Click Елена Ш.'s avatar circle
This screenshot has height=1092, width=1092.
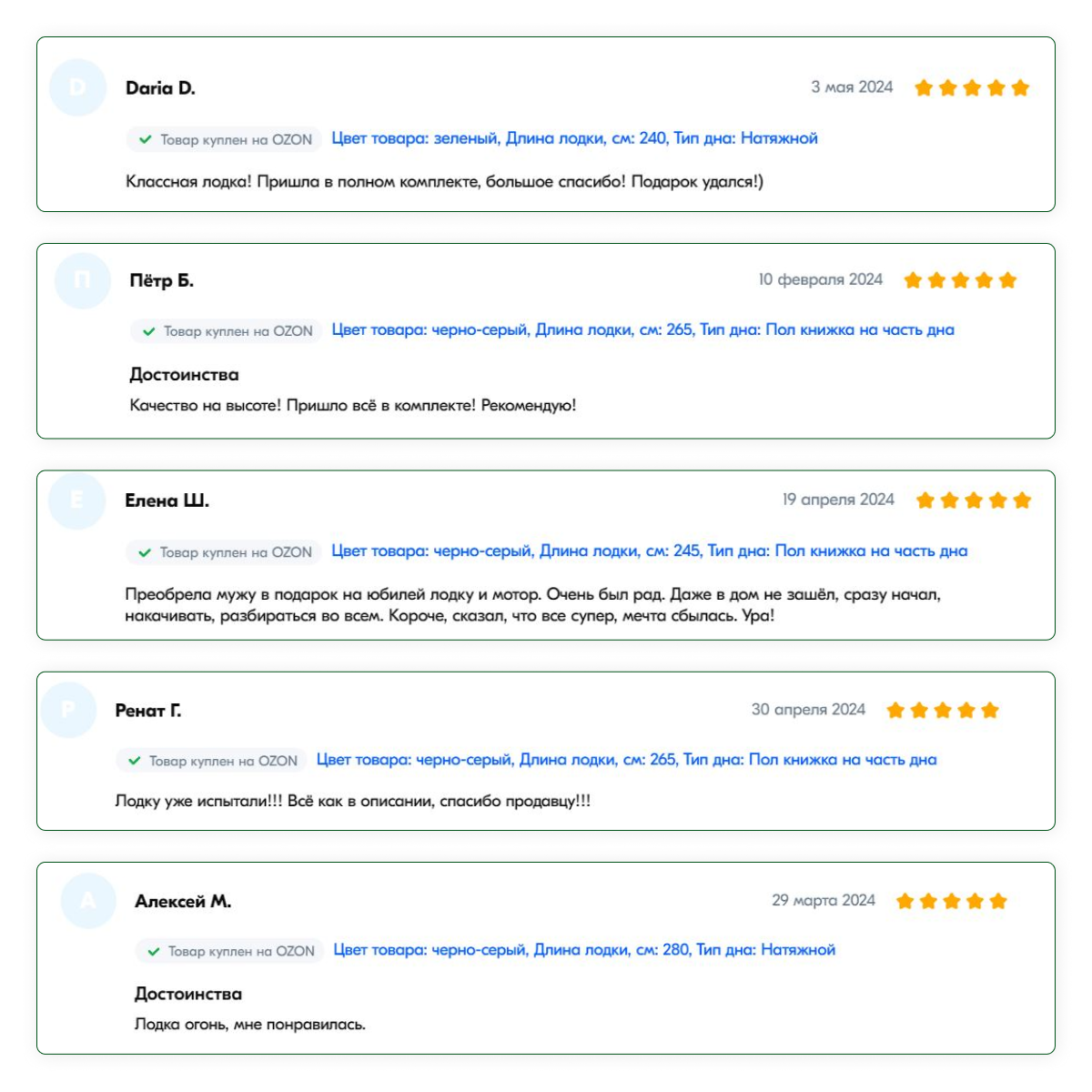pos(76,500)
